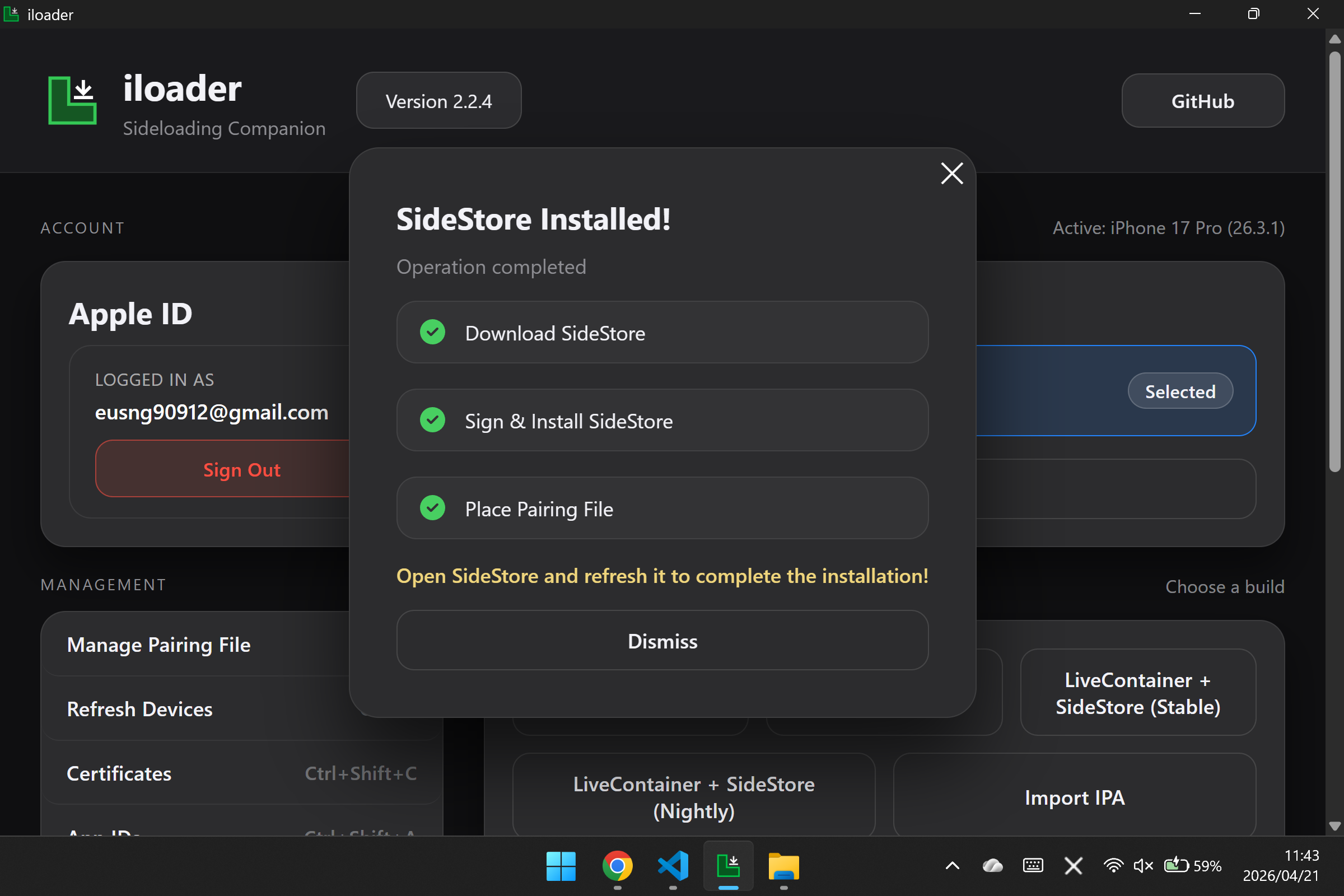The image size is (1344, 896).
Task: Click the Selected device badge
Action: pyautogui.click(x=1180, y=391)
